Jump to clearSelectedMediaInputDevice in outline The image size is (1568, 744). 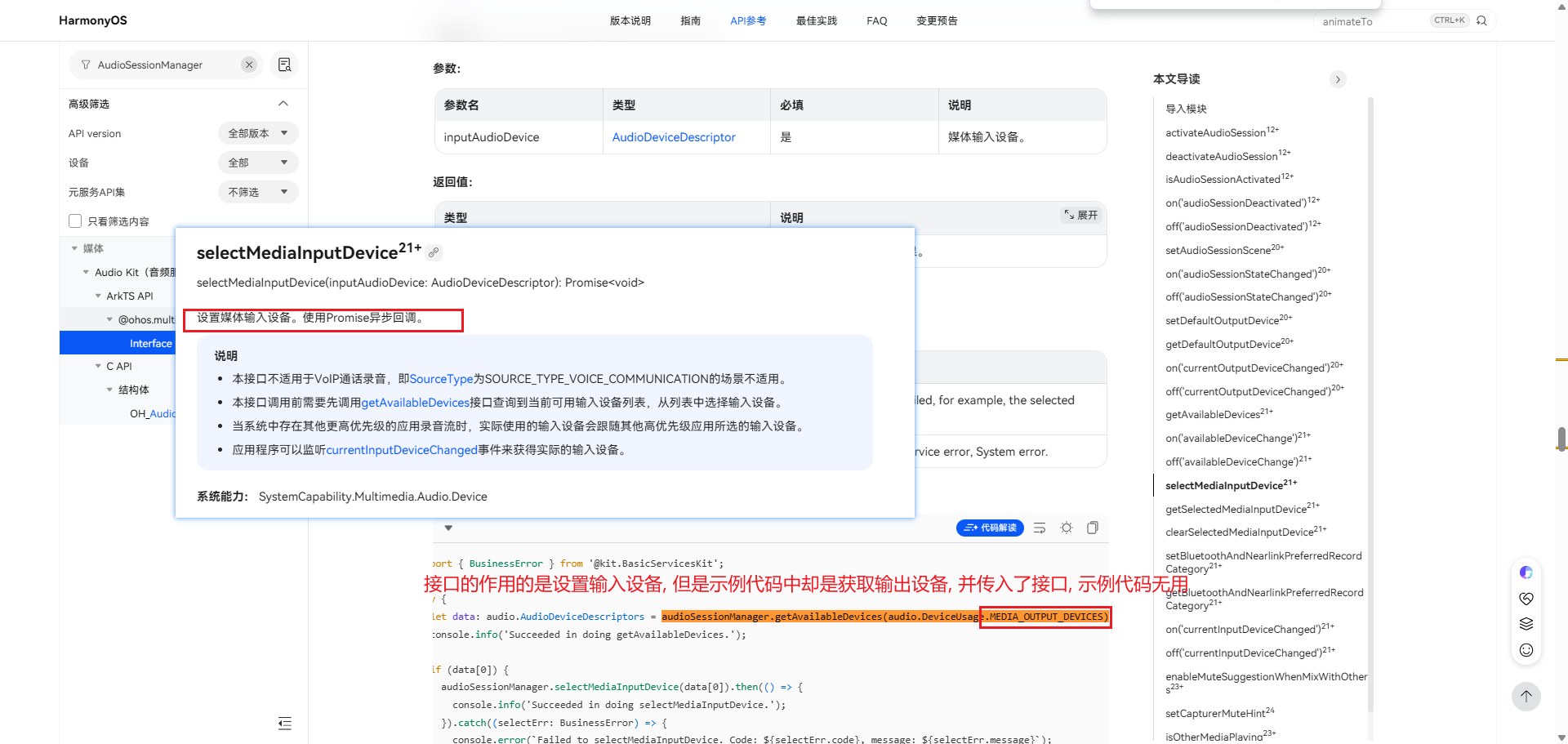[1245, 531]
